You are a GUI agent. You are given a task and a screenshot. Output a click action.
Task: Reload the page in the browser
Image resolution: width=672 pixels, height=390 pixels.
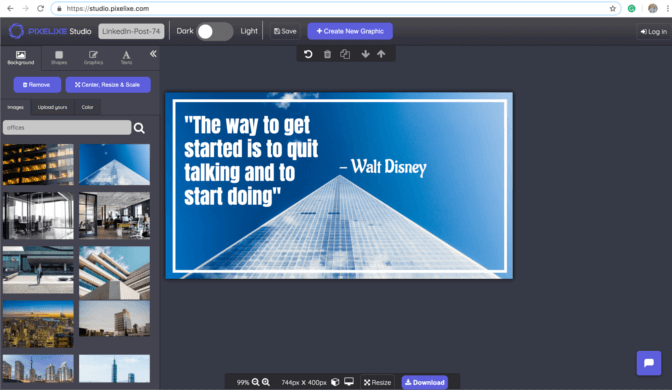click(40, 8)
